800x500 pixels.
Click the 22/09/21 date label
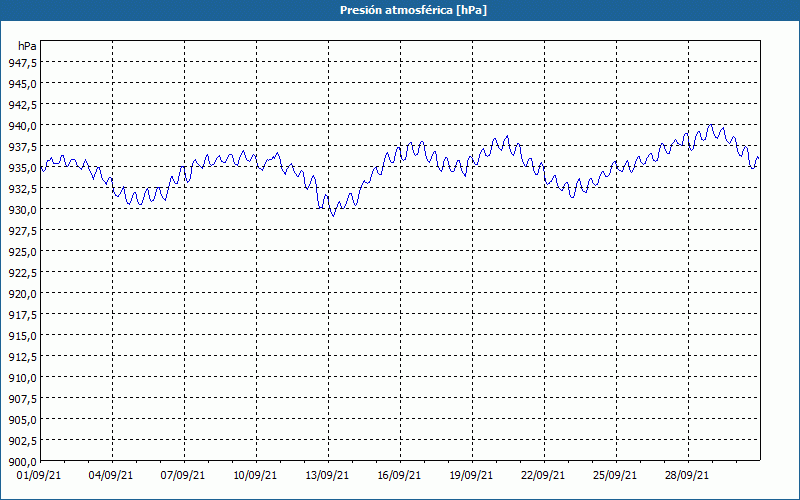[x=543, y=475]
